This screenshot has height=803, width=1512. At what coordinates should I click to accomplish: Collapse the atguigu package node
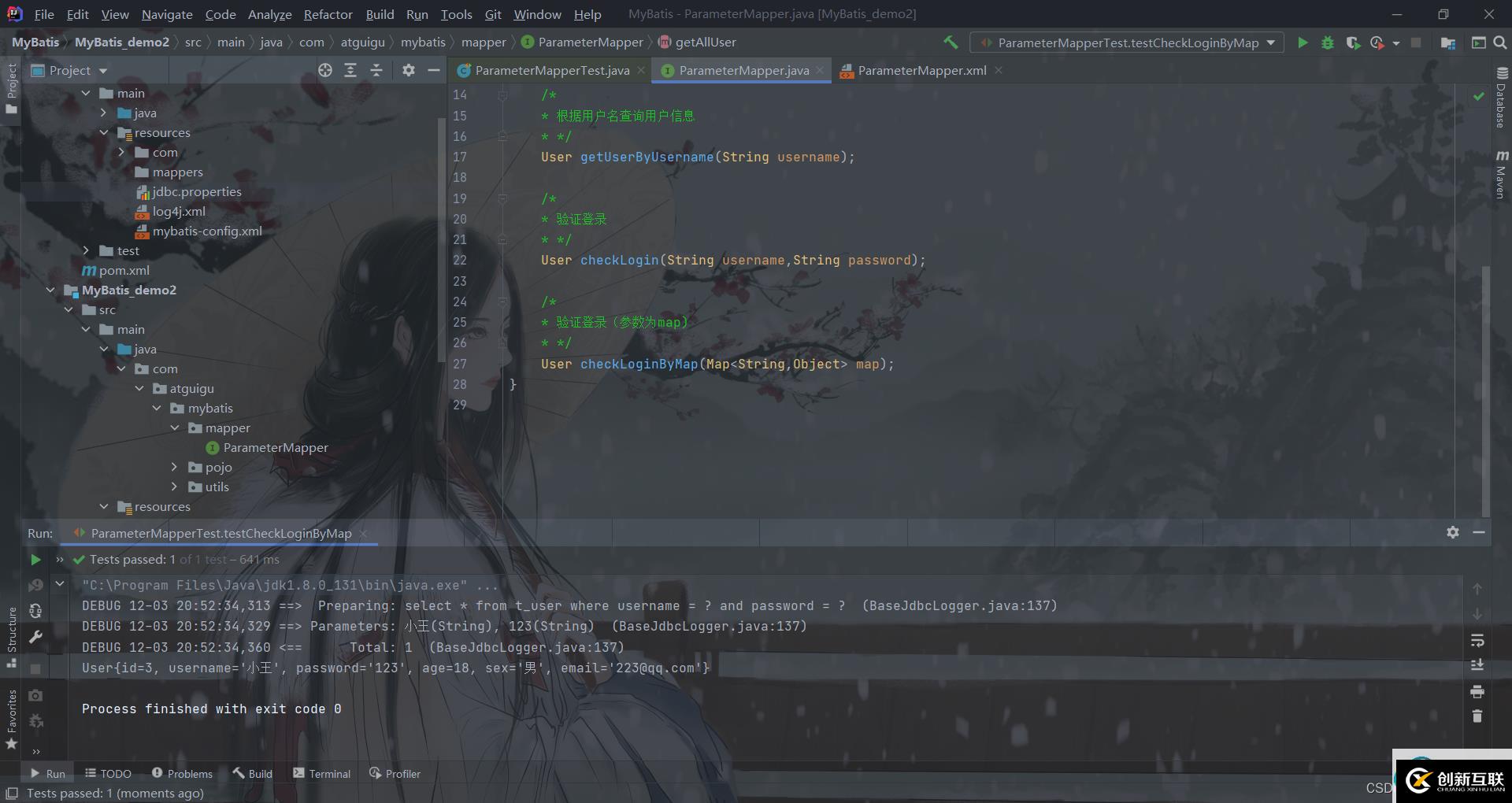(139, 388)
